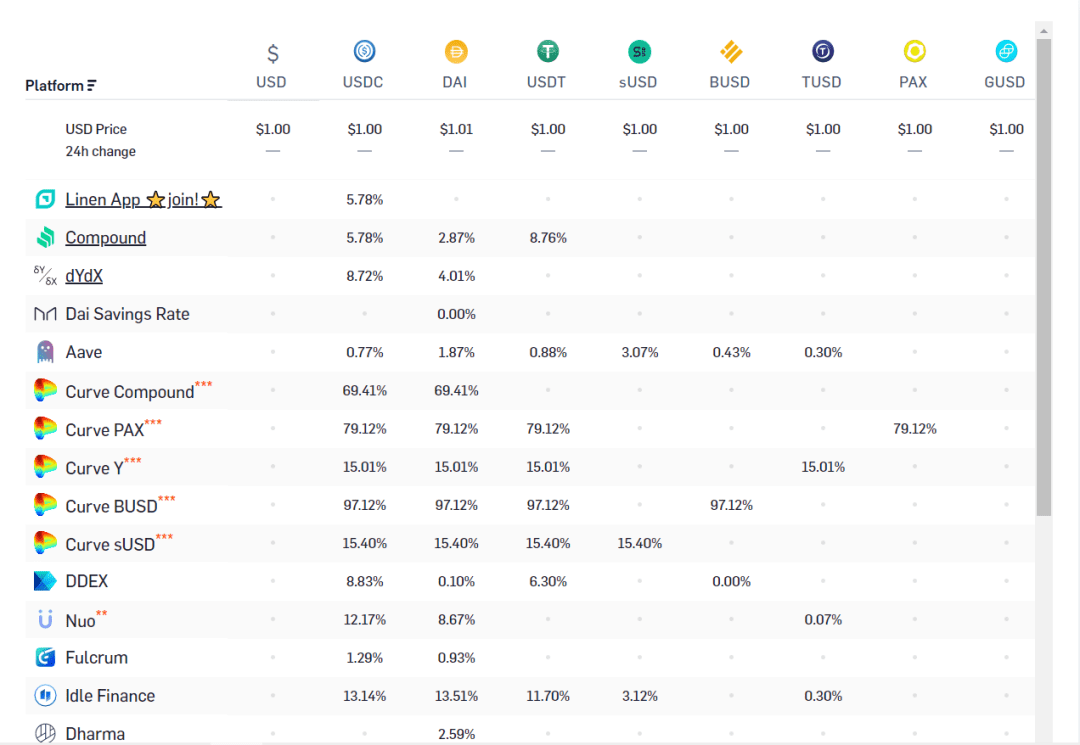This screenshot has height=745, width=1080.
Task: Click the Linen App logo icon
Action: (45, 199)
